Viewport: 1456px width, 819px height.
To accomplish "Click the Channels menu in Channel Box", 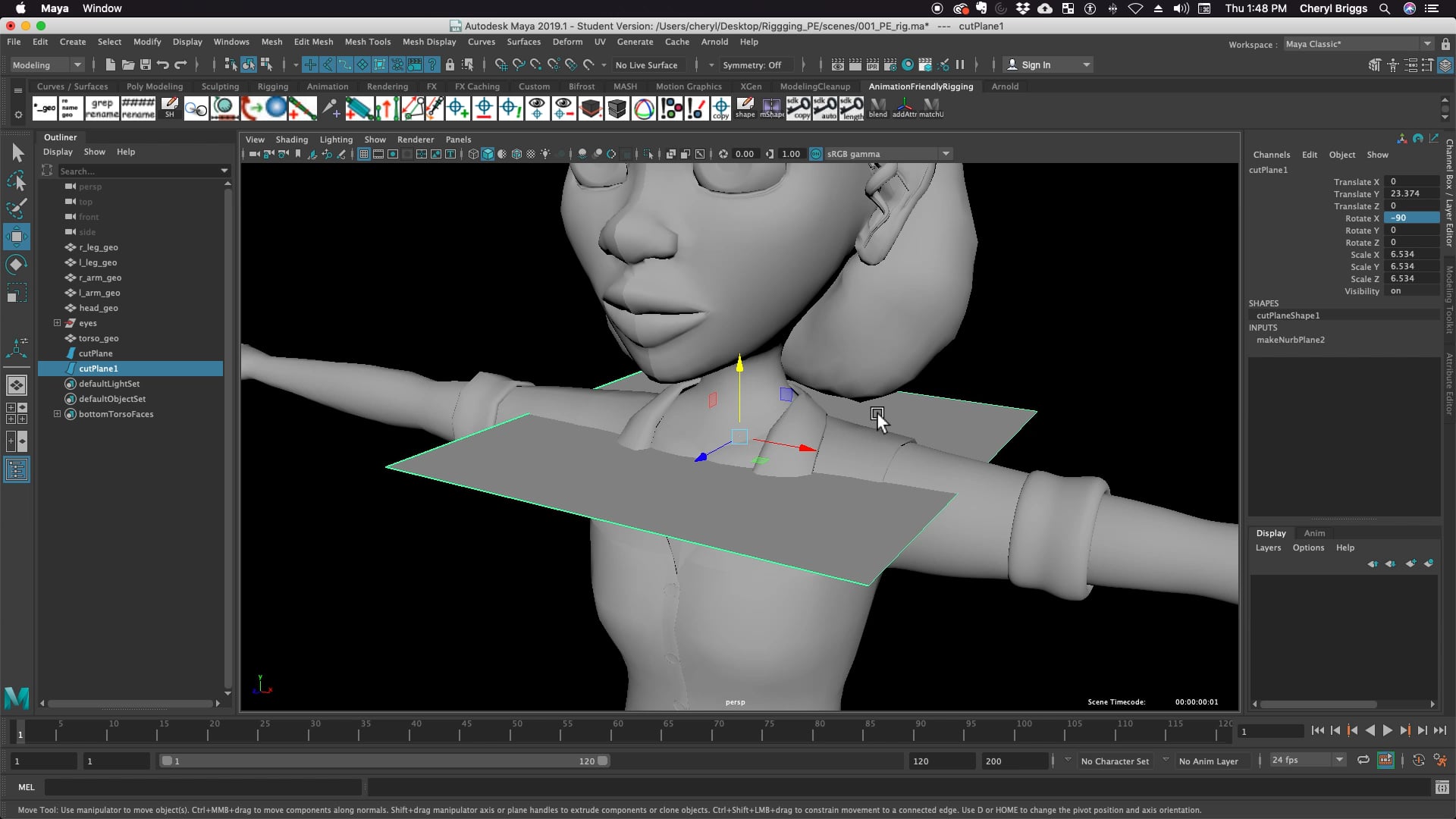I will point(1271,155).
